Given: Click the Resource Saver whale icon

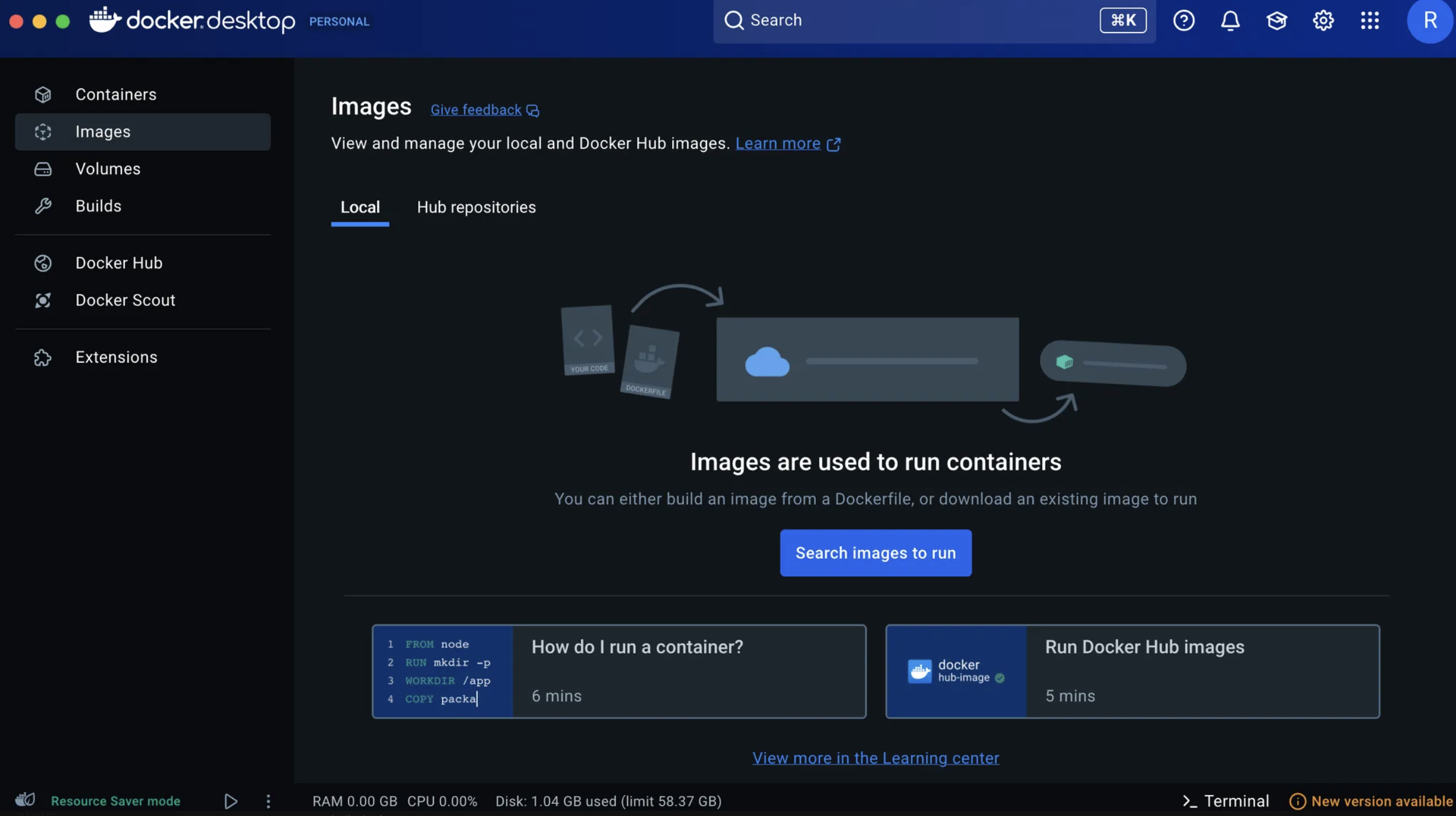Looking at the screenshot, I should pos(25,800).
